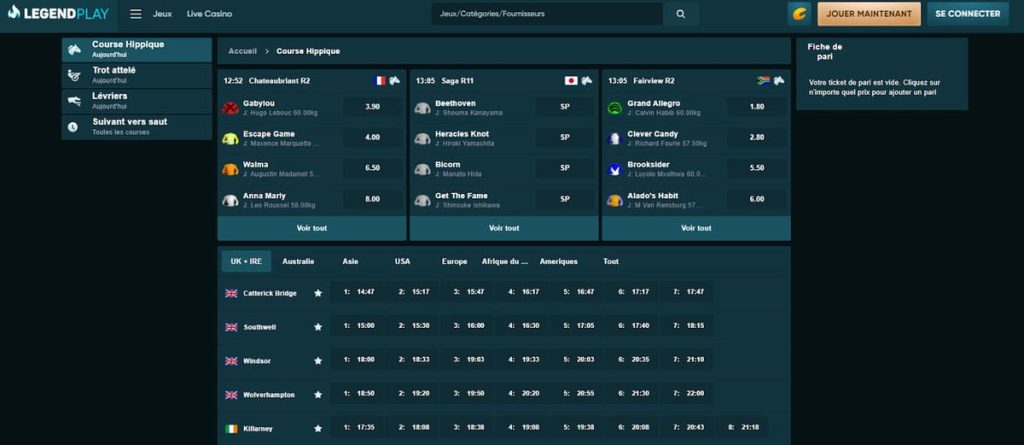
Task: Favorite Southwell with its star
Action: click(x=318, y=327)
